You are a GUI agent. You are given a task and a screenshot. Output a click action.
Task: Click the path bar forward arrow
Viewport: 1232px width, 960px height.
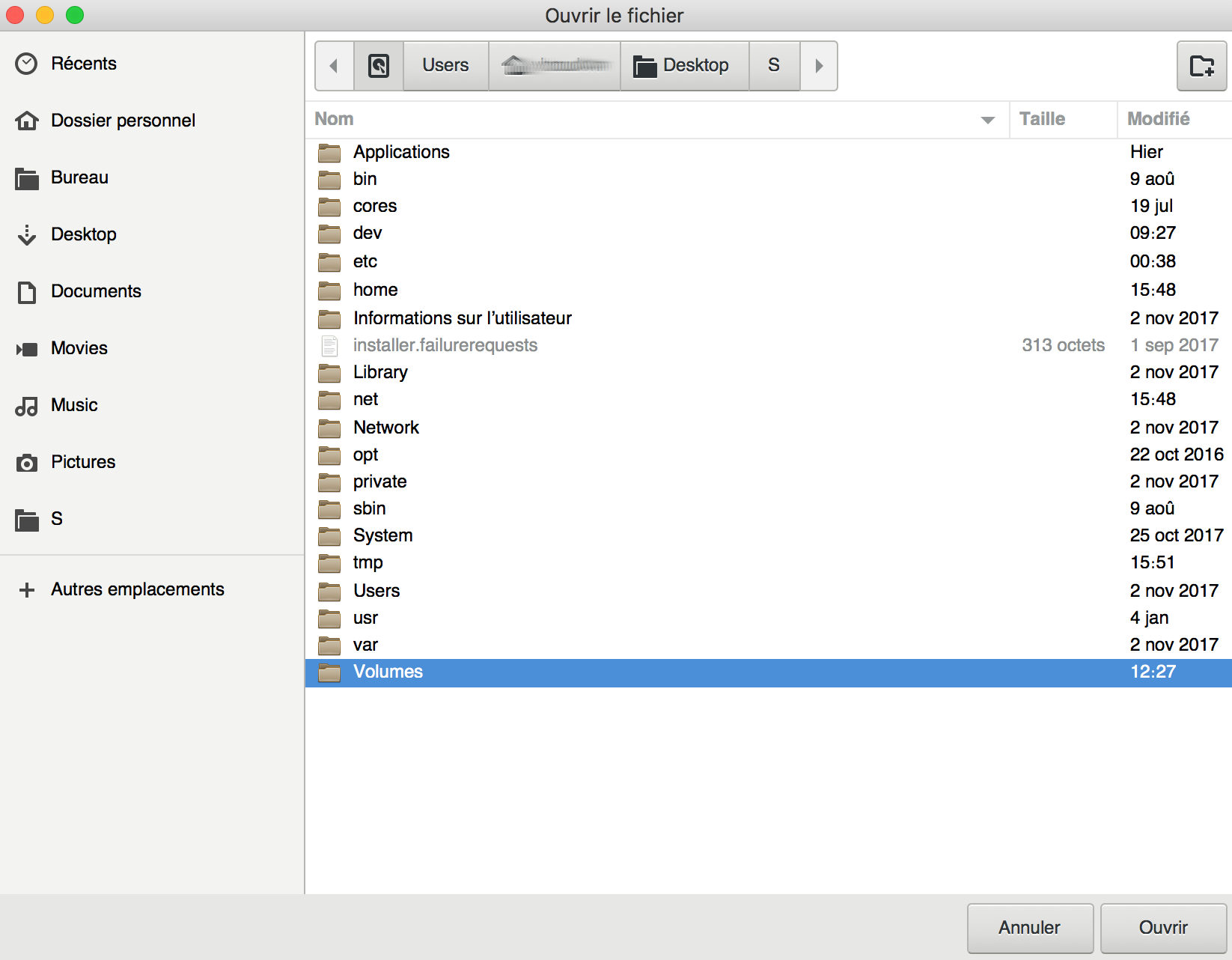pyautogui.click(x=819, y=66)
